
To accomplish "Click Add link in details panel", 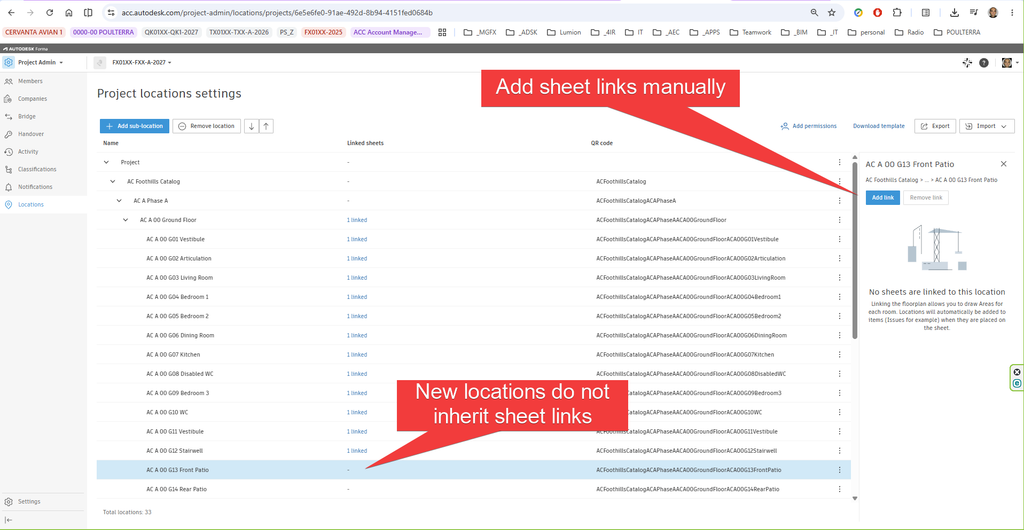I will [x=883, y=198].
